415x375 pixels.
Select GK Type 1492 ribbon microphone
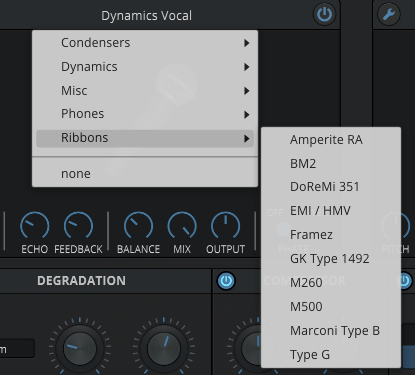click(331, 259)
